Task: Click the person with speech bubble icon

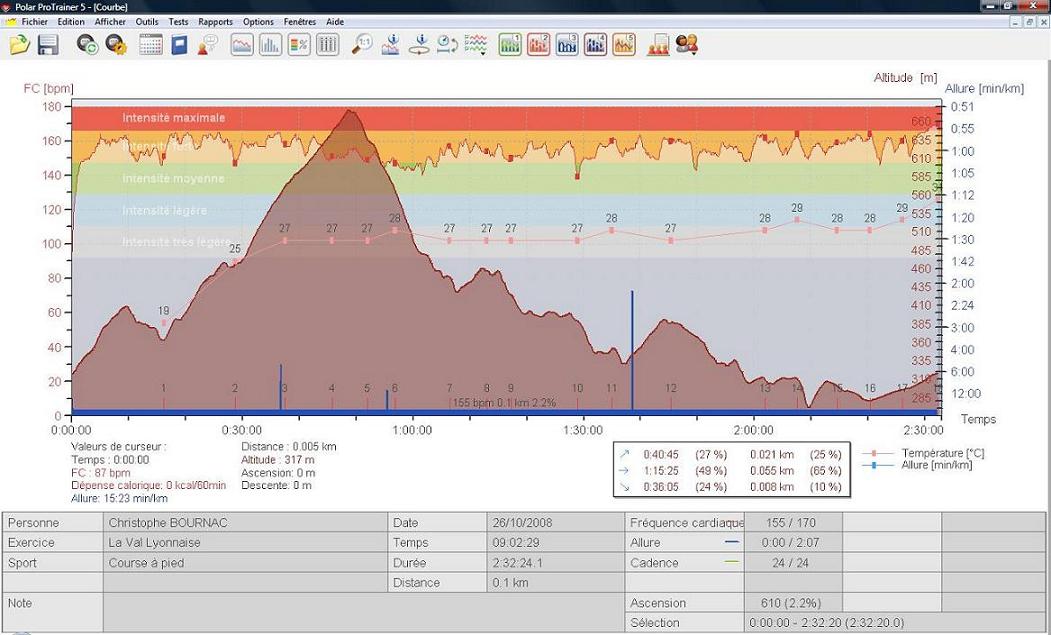Action: pos(208,45)
